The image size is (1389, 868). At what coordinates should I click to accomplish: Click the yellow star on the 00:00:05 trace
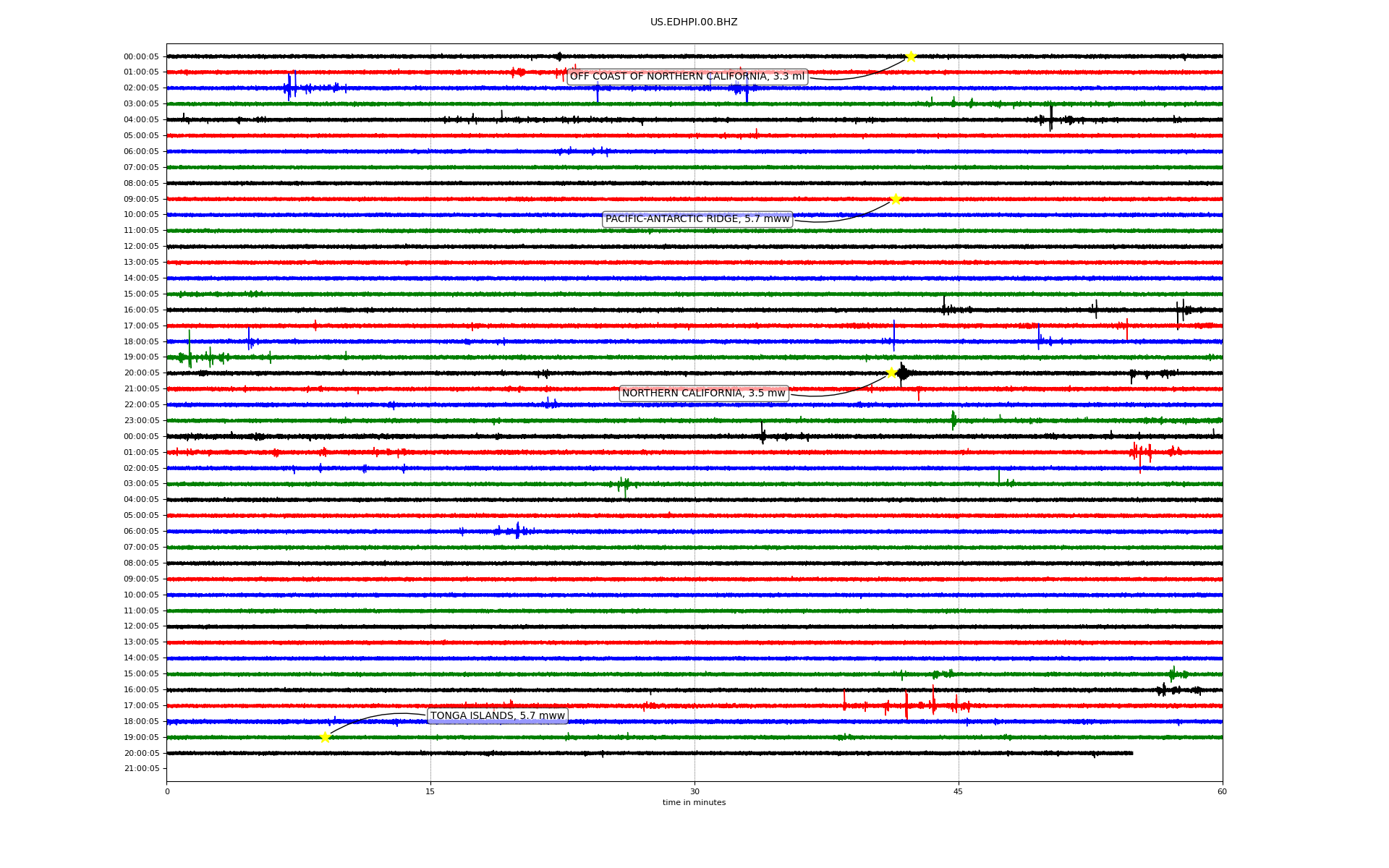click(911, 56)
